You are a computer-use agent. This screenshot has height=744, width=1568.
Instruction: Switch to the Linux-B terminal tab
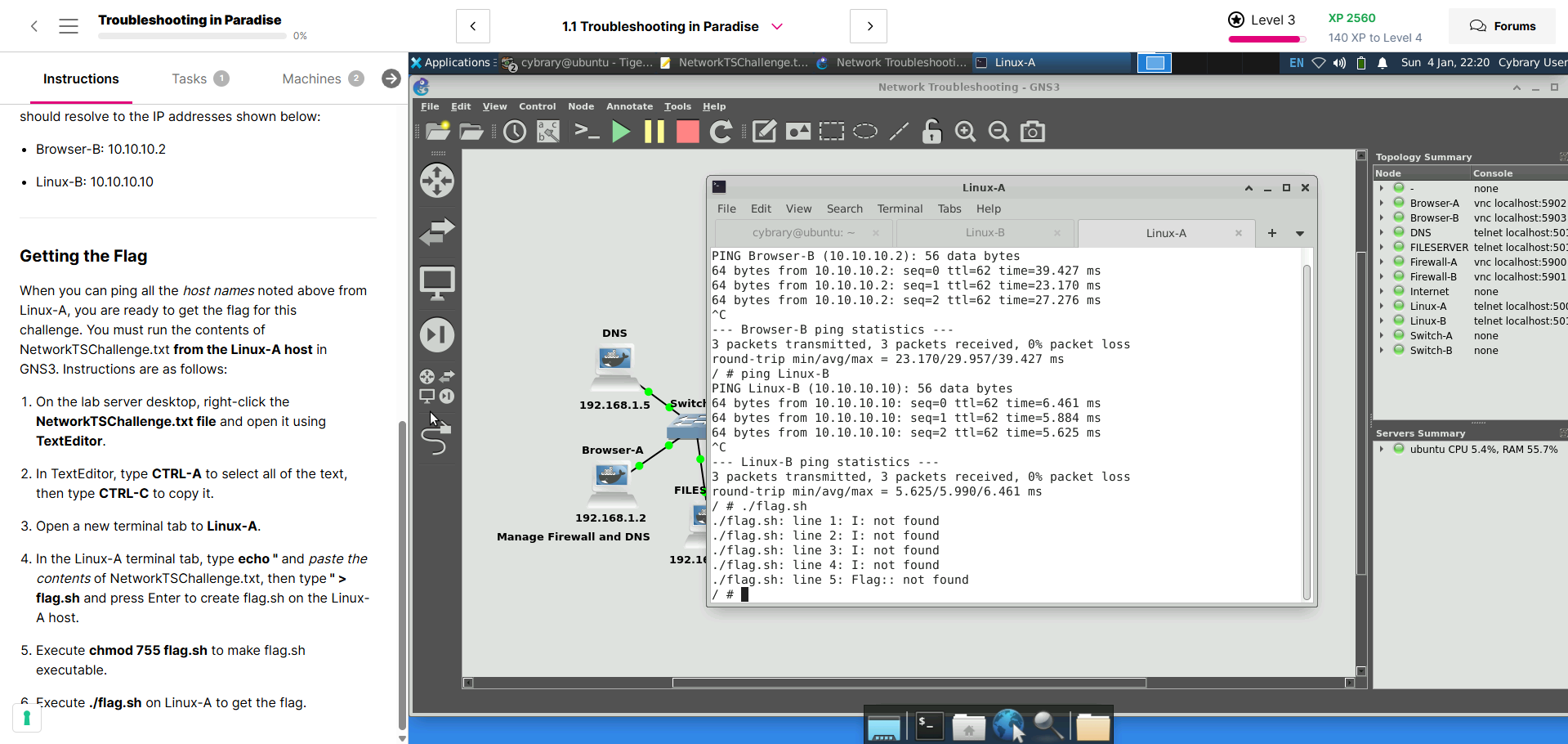pos(985,233)
